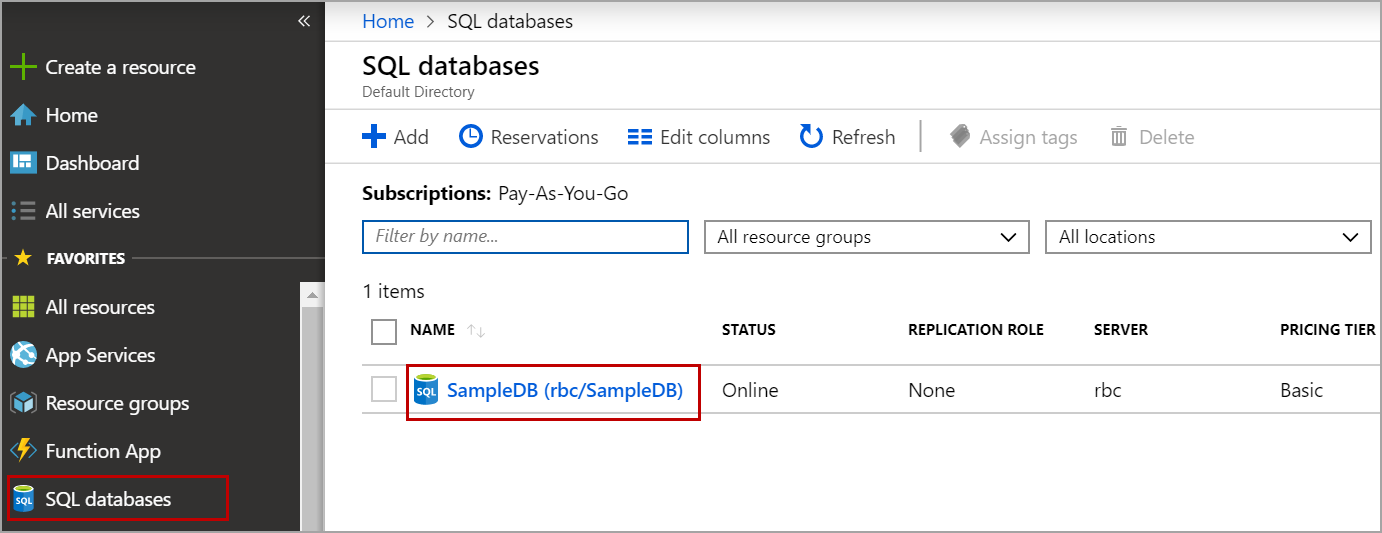Open the Function App lightning icon
Image resolution: width=1382 pixels, height=533 pixels.
point(23,451)
